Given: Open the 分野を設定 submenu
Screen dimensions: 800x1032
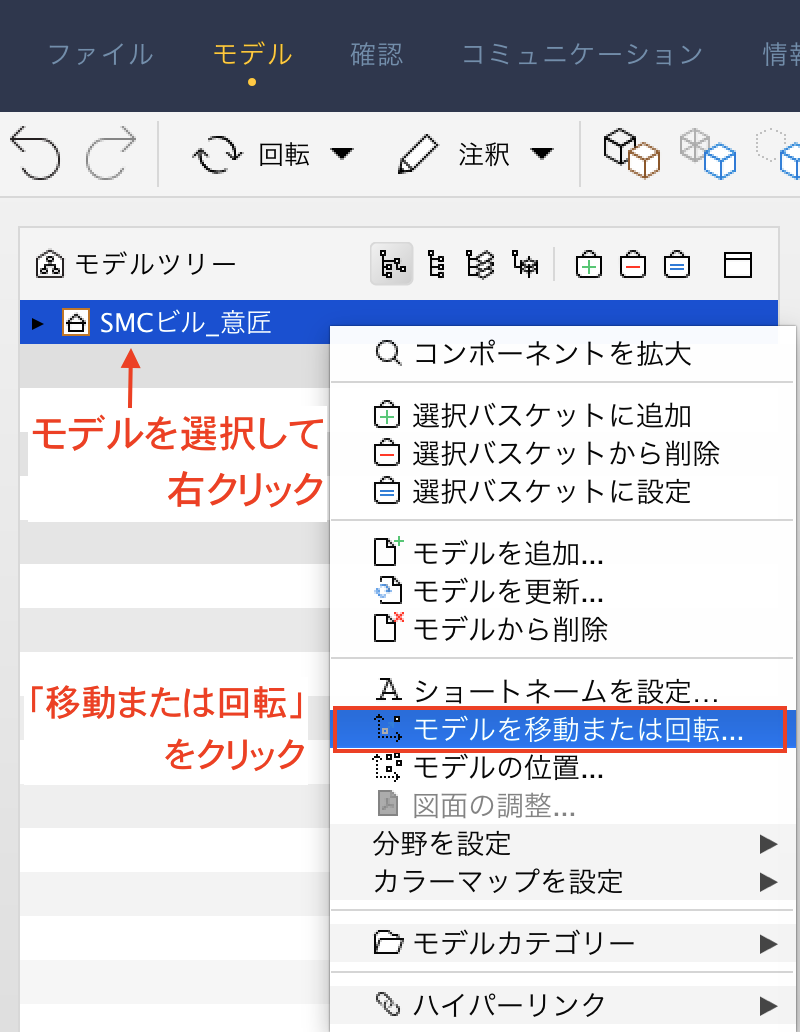Looking at the screenshot, I should (x=562, y=844).
